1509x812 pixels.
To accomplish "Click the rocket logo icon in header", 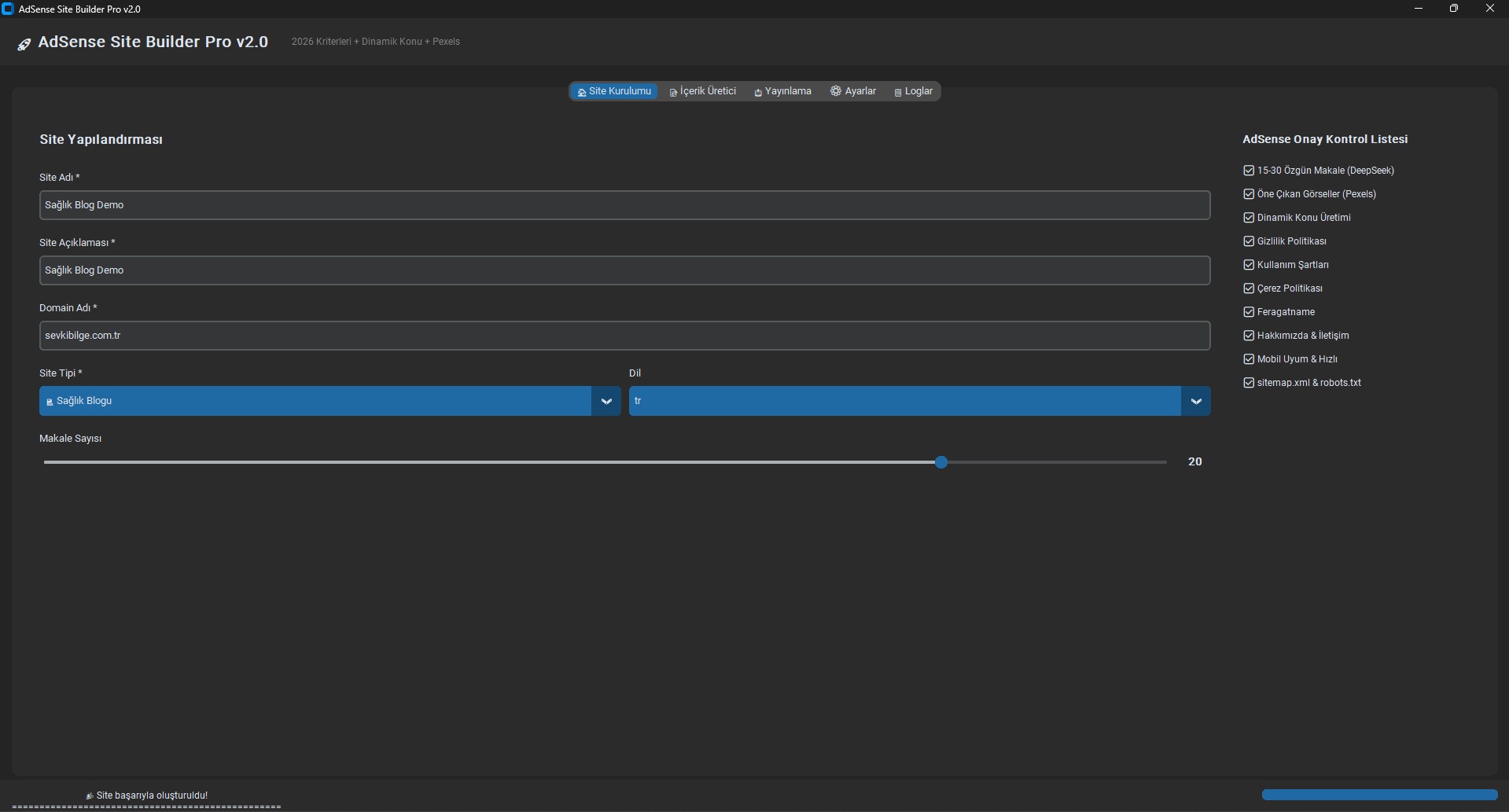I will click(24, 44).
